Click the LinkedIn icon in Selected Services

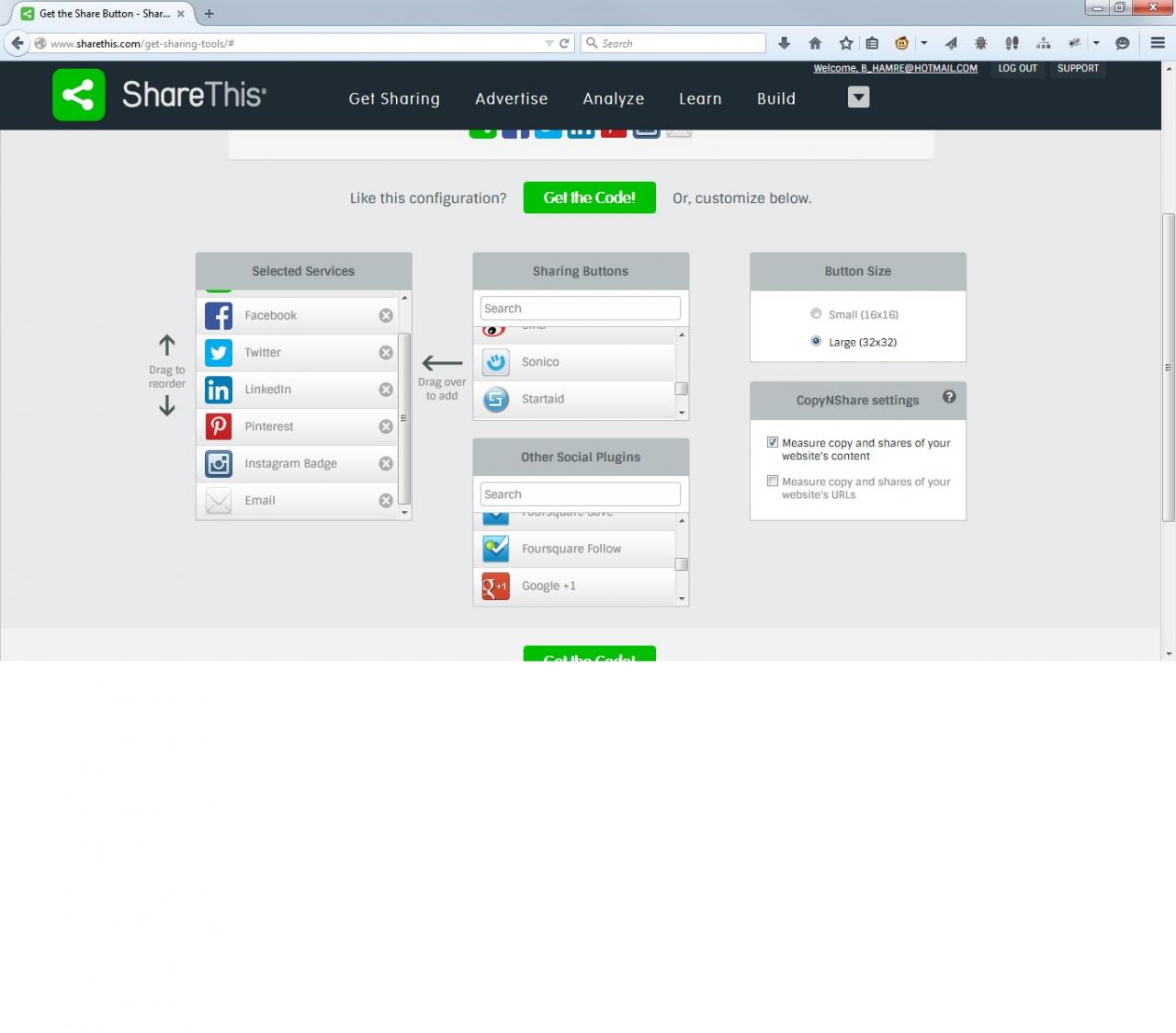[x=219, y=390]
